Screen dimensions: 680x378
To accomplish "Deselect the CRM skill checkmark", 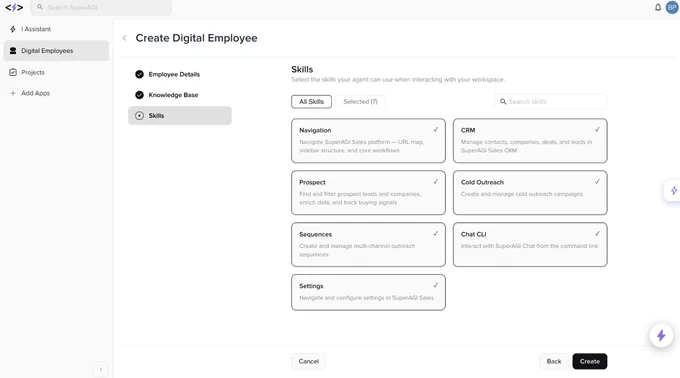I will click(597, 130).
